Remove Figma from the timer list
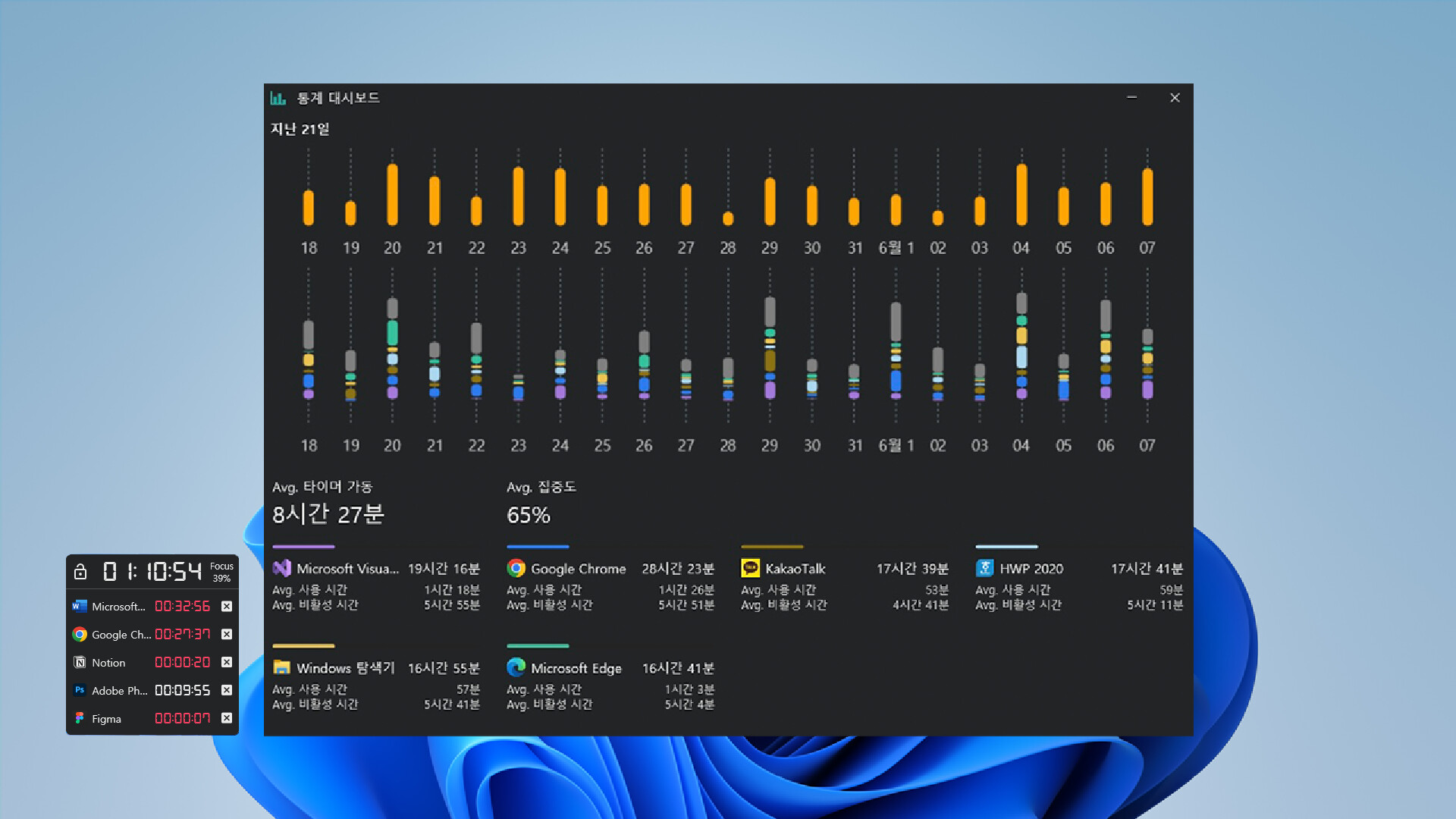The image size is (1456, 819). point(227,719)
